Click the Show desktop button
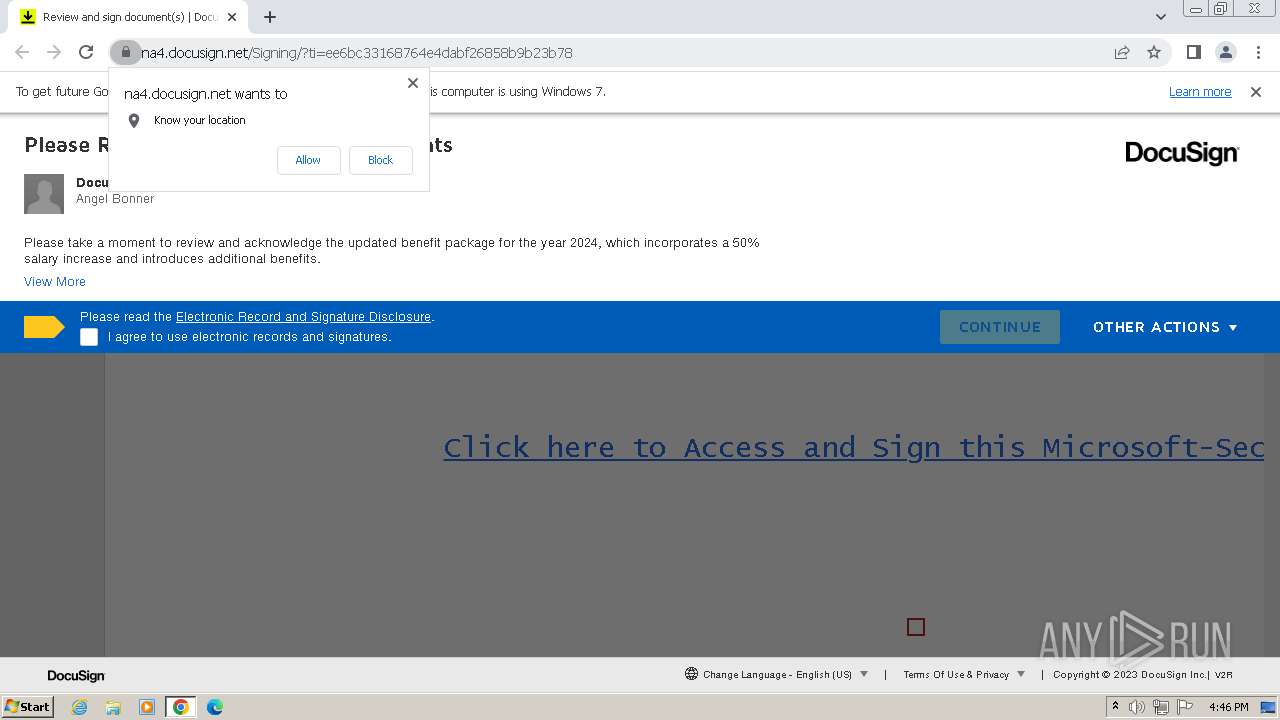This screenshot has width=1280, height=720. click(1268, 707)
